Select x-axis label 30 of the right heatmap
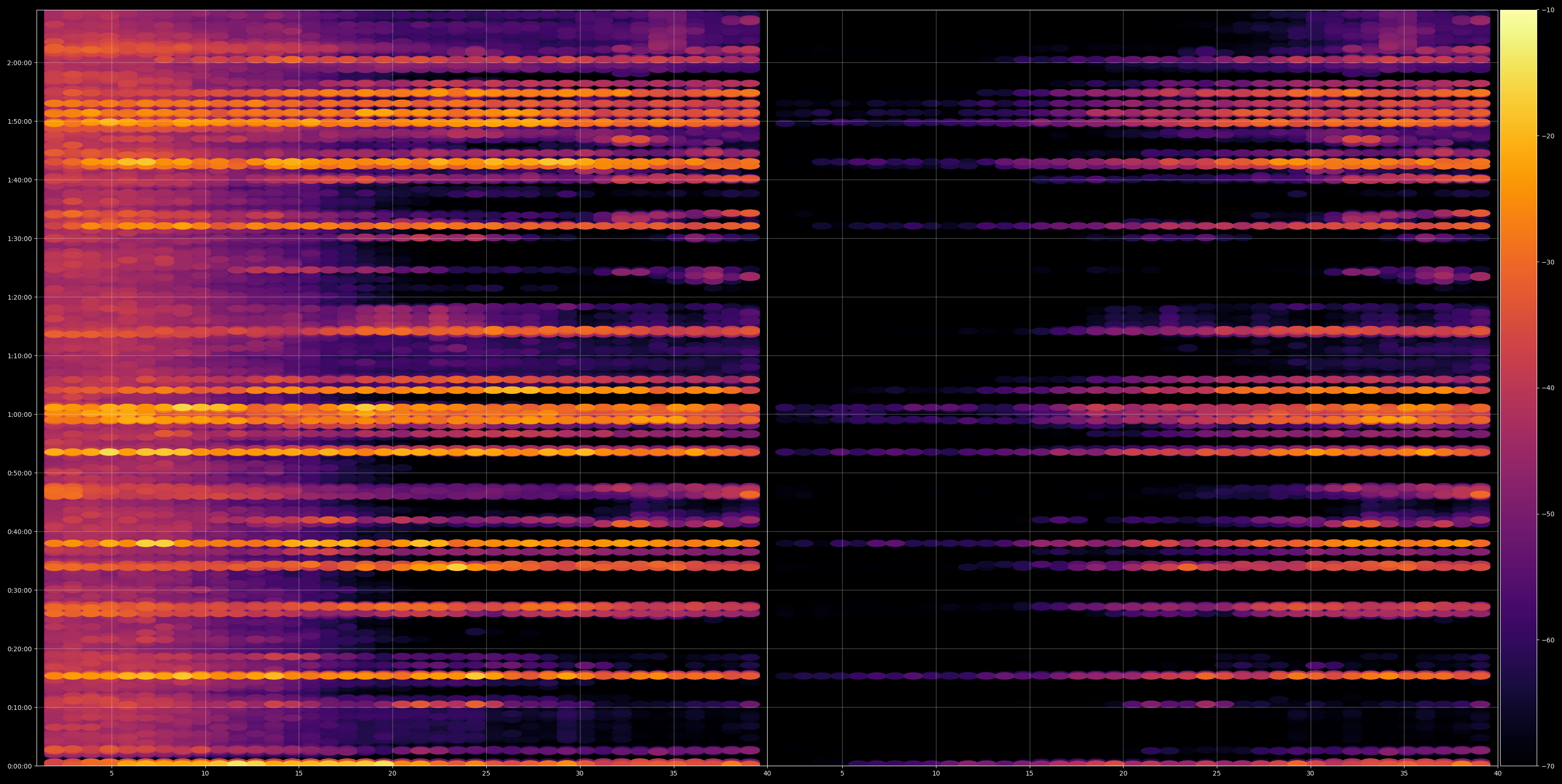Viewport: 1562px width, 784px height. click(x=1310, y=774)
